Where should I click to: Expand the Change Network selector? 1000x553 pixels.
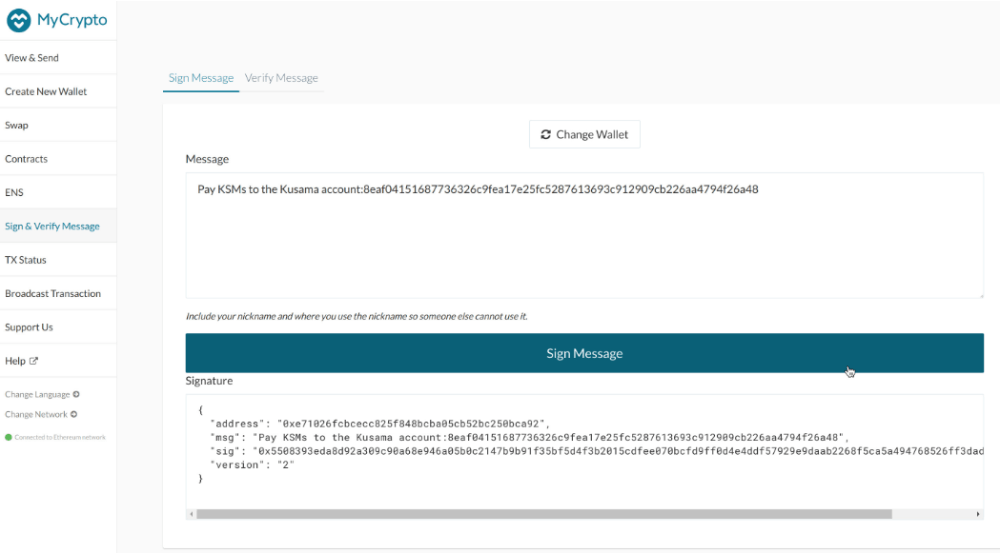41,414
